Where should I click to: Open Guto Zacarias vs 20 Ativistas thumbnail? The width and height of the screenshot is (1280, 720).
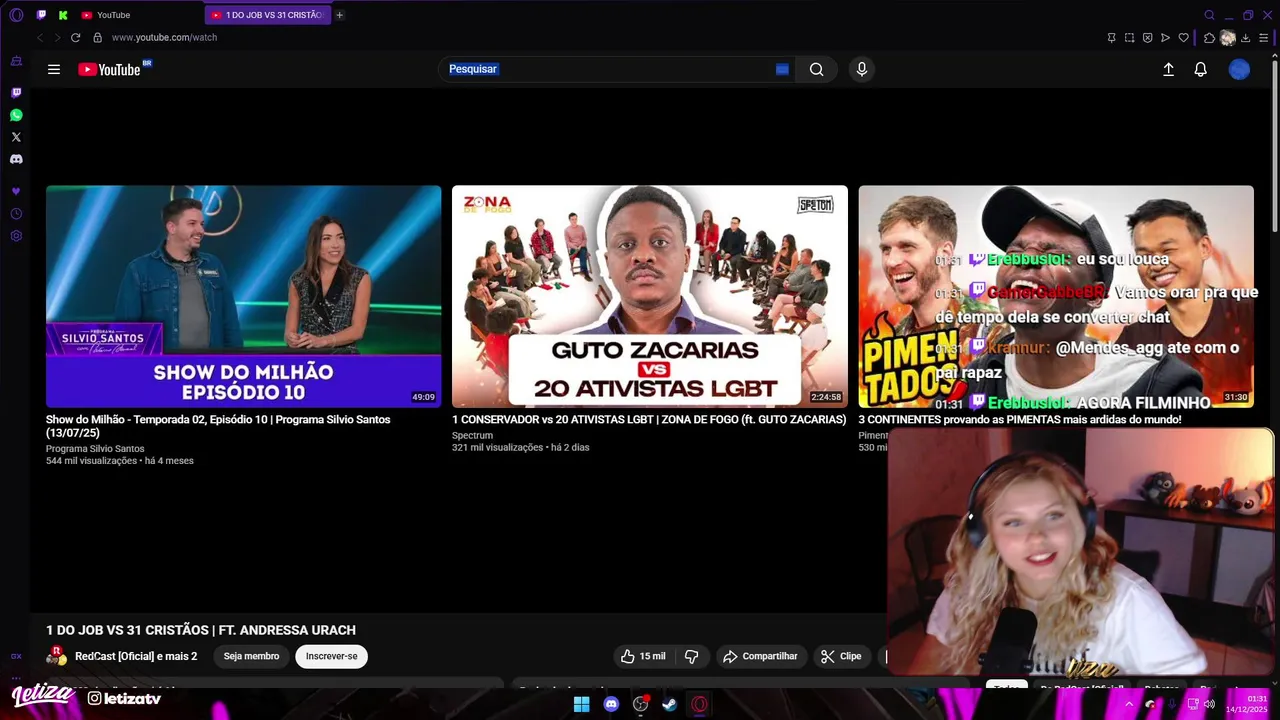(650, 296)
